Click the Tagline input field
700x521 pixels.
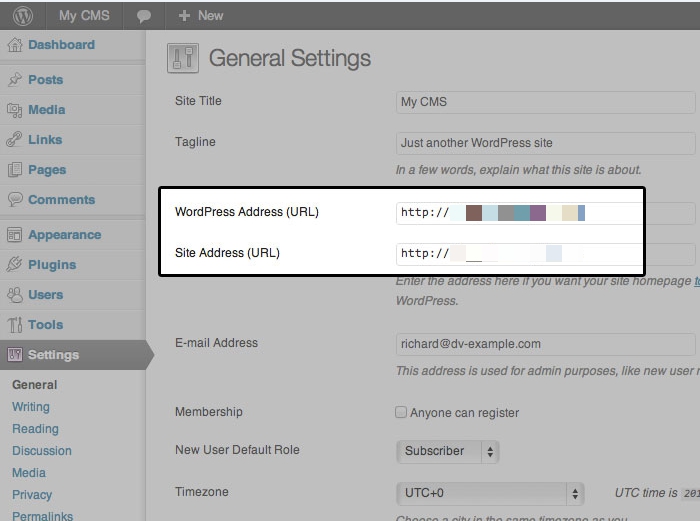(546, 143)
